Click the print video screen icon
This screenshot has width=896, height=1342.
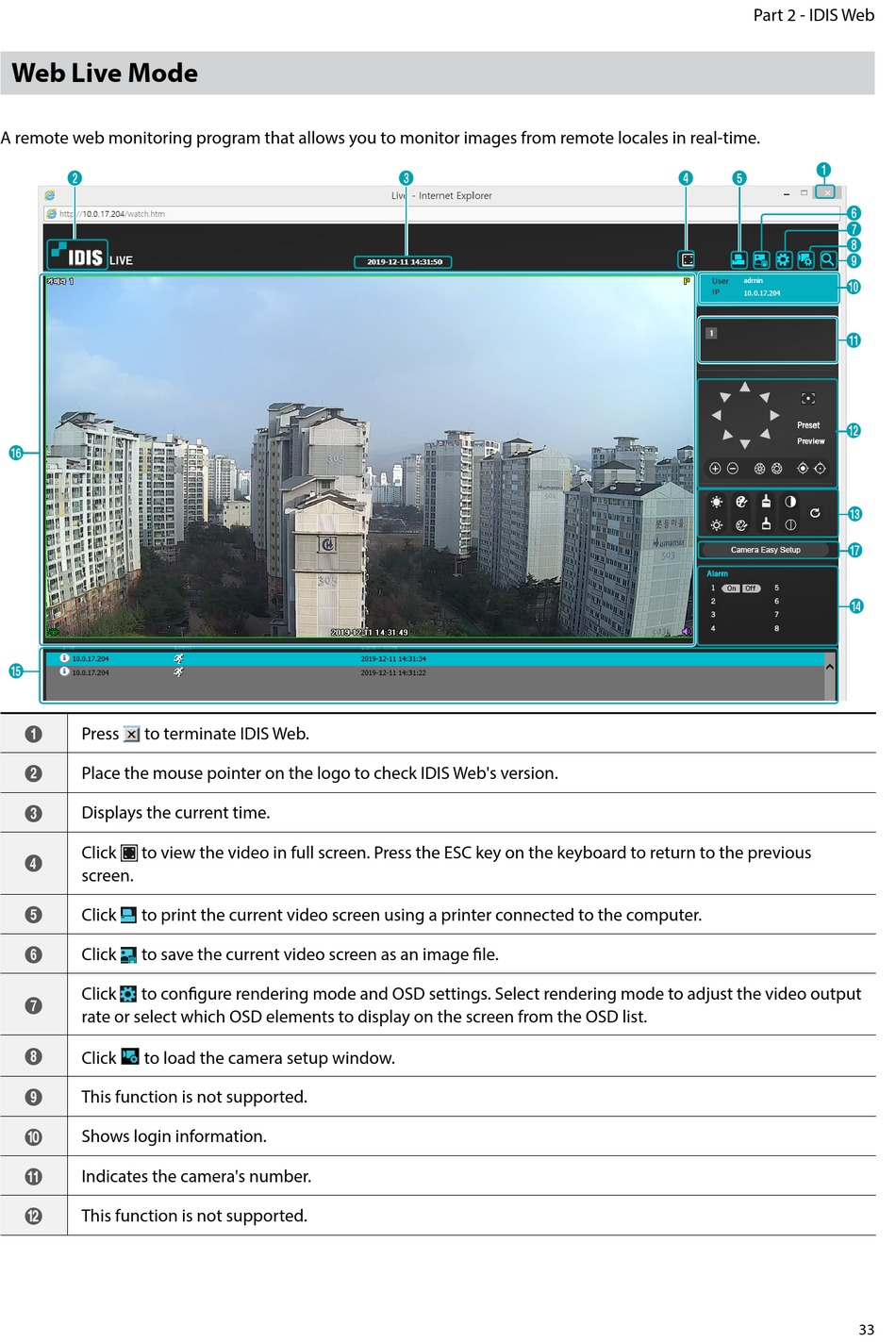739,259
